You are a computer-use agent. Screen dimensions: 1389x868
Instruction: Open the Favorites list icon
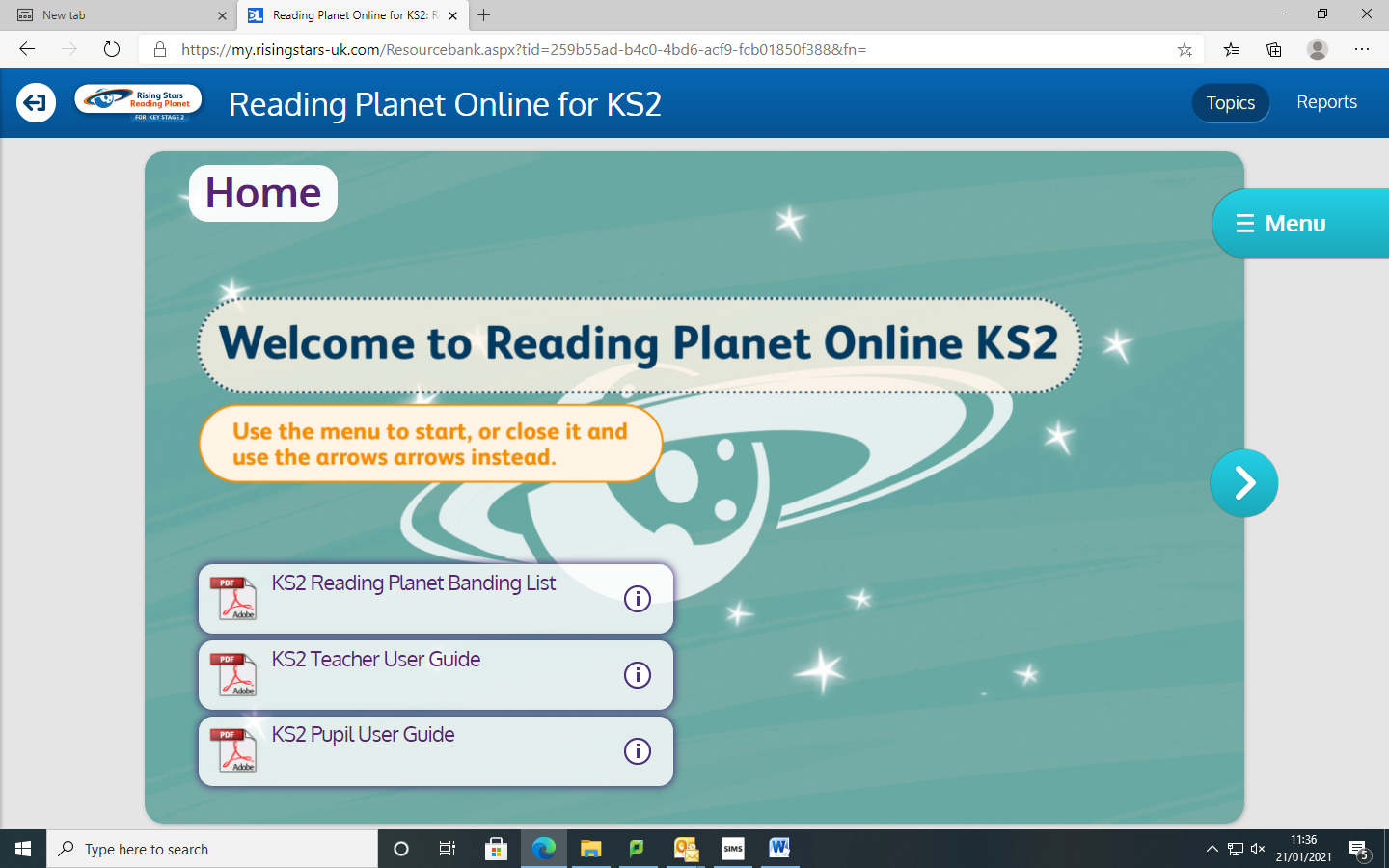[x=1231, y=49]
